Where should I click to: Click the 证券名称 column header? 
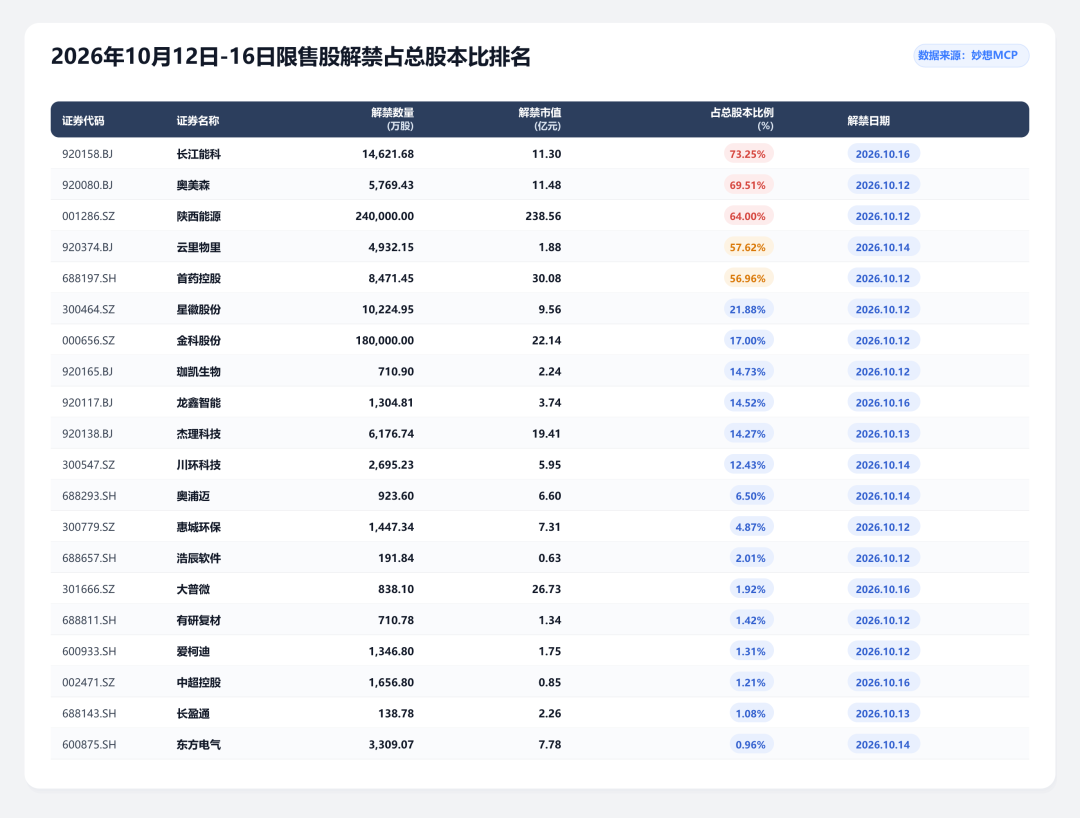click(198, 120)
